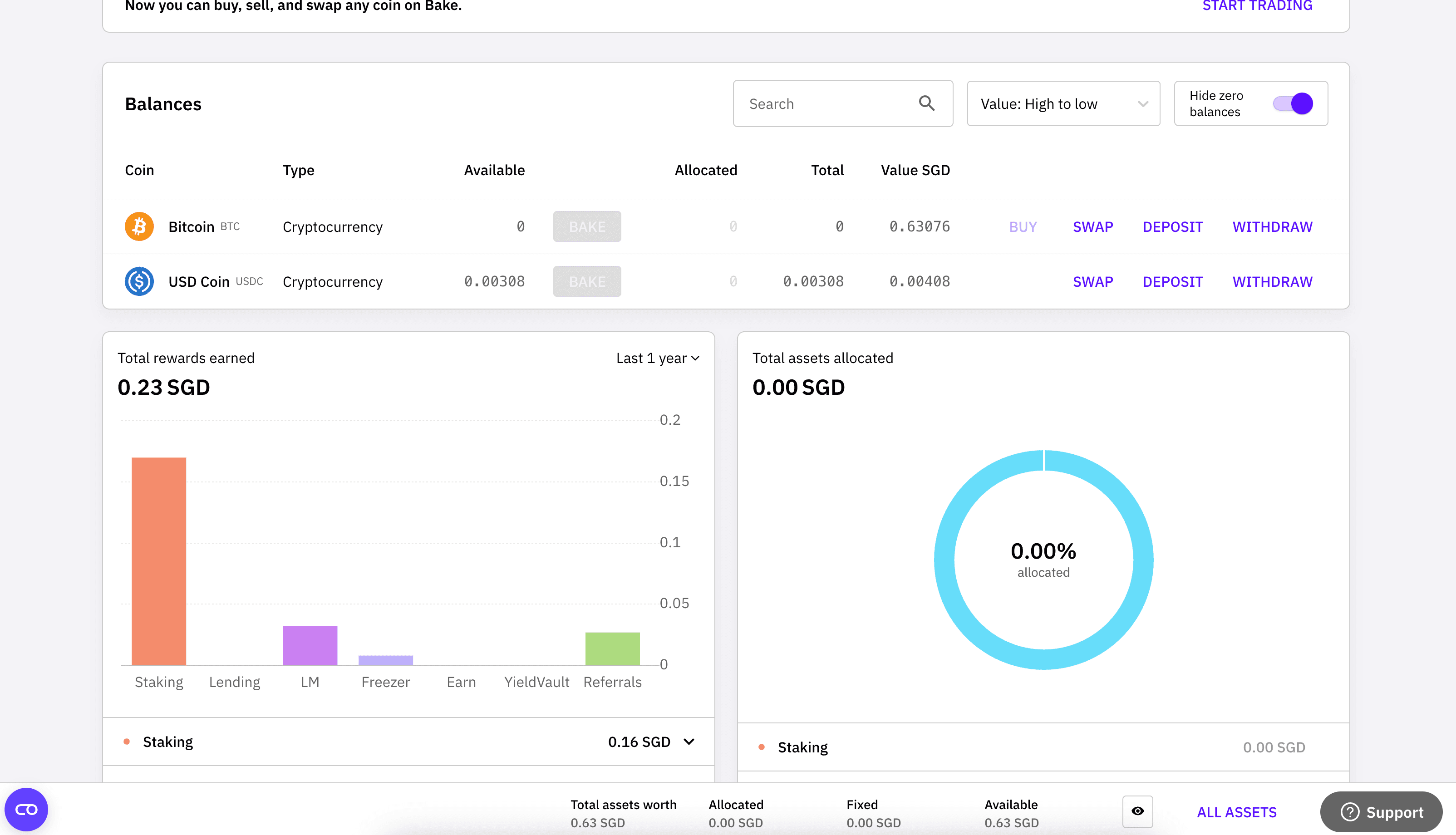Click Total assets worth 0.63 SGD
Image resolution: width=1456 pixels, height=835 pixels.
pos(623,814)
